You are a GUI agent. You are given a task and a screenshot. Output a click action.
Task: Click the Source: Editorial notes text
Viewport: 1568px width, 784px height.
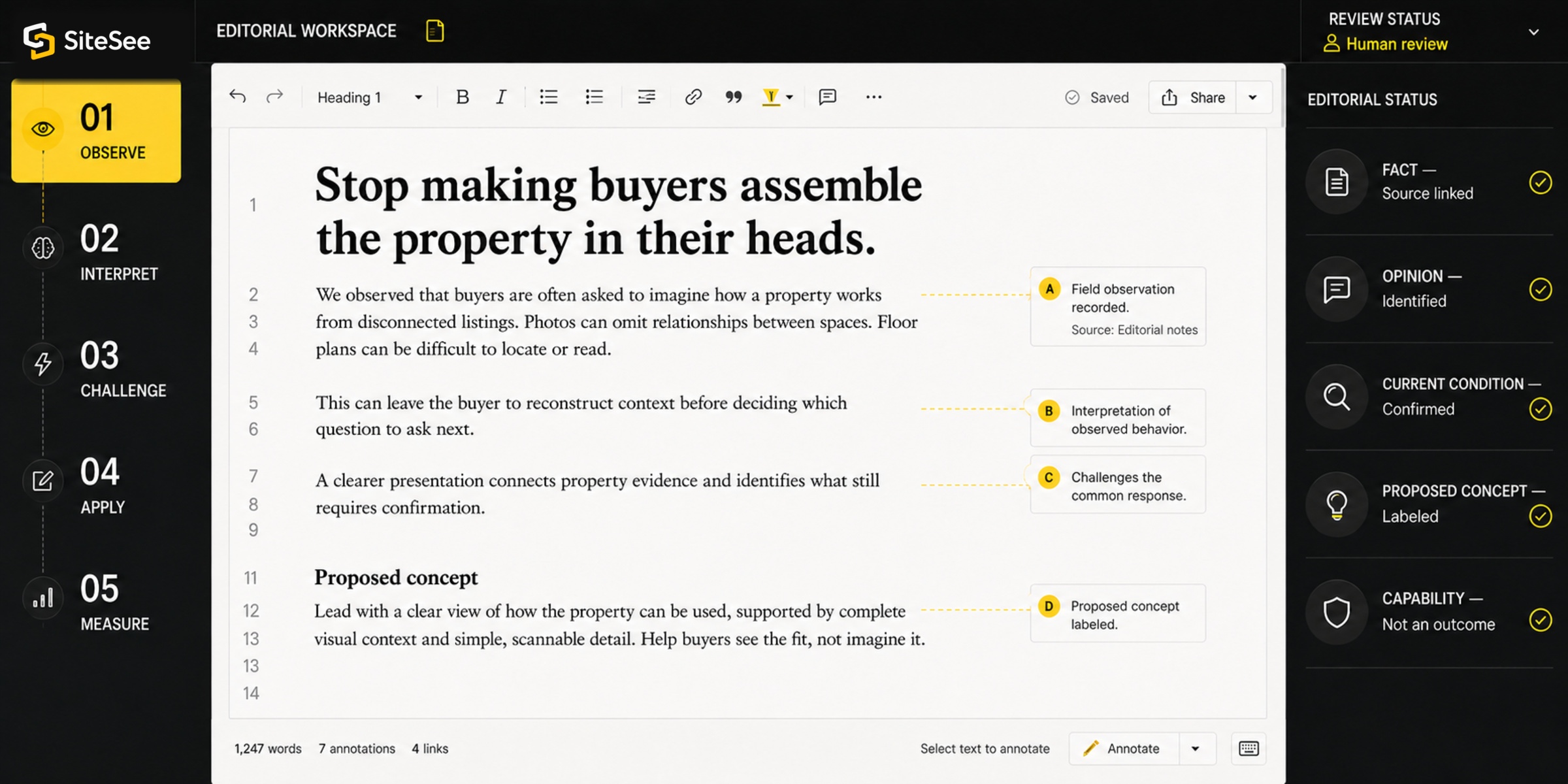click(1134, 330)
